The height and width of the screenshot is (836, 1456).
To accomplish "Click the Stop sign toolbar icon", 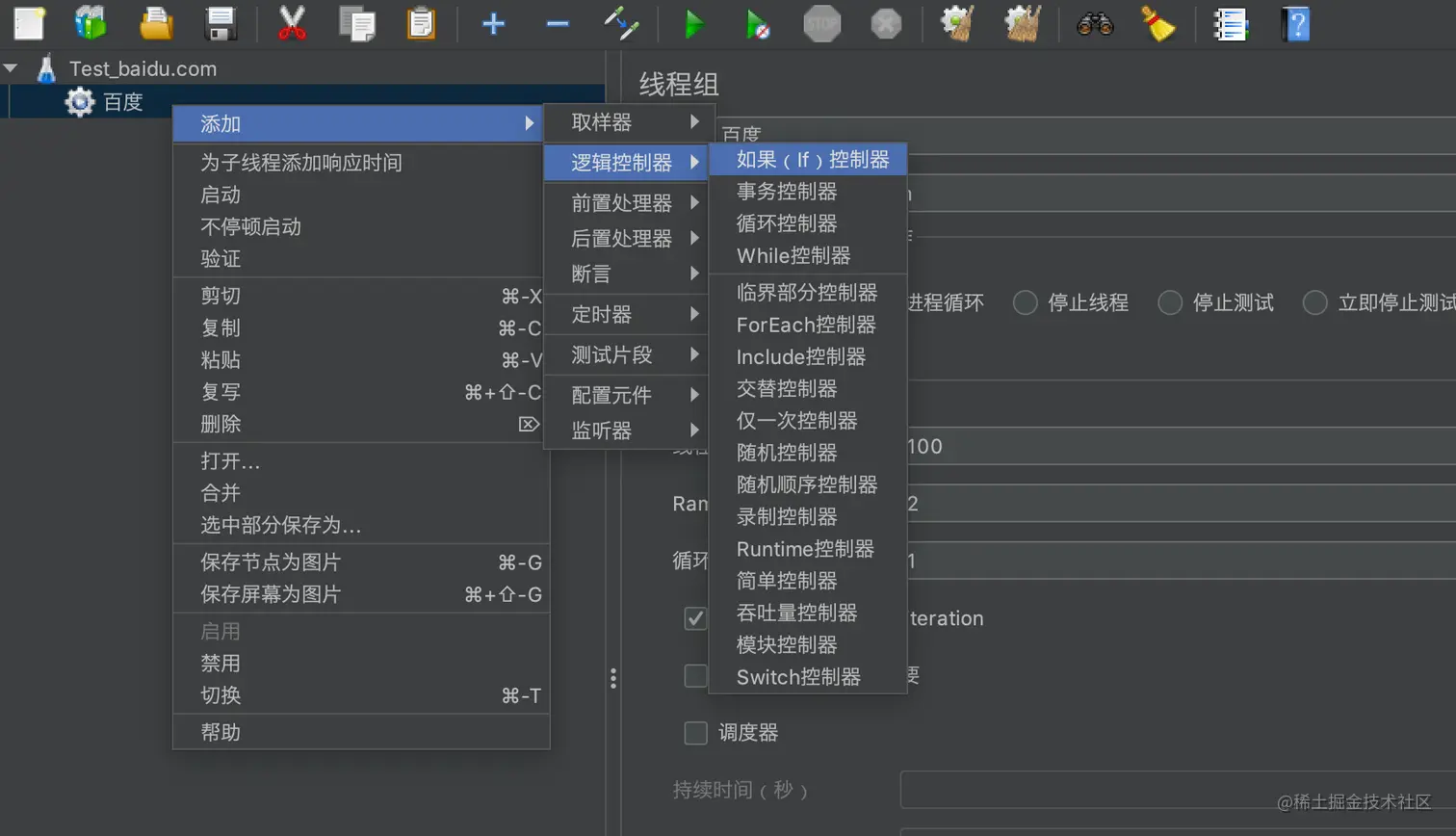I will (x=821, y=23).
